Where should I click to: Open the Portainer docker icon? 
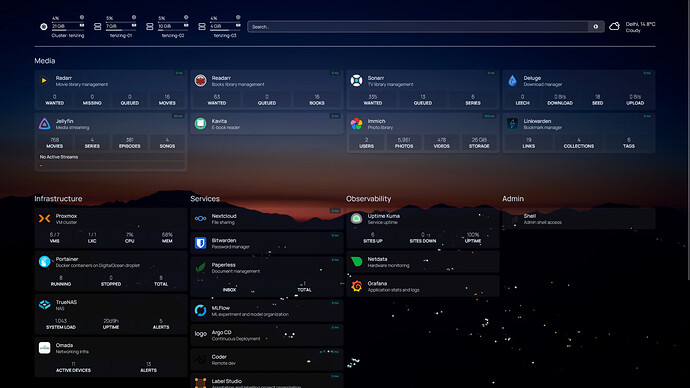click(44, 262)
